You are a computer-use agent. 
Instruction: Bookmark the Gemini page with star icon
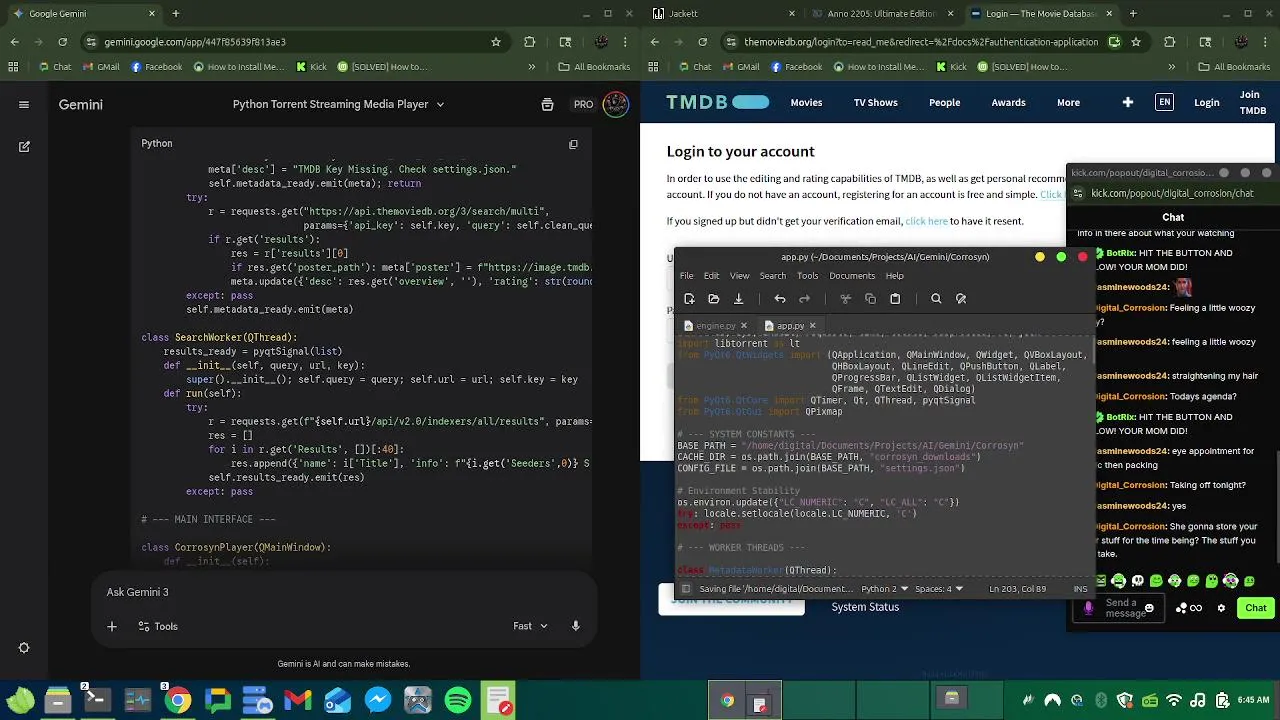pyautogui.click(x=495, y=42)
